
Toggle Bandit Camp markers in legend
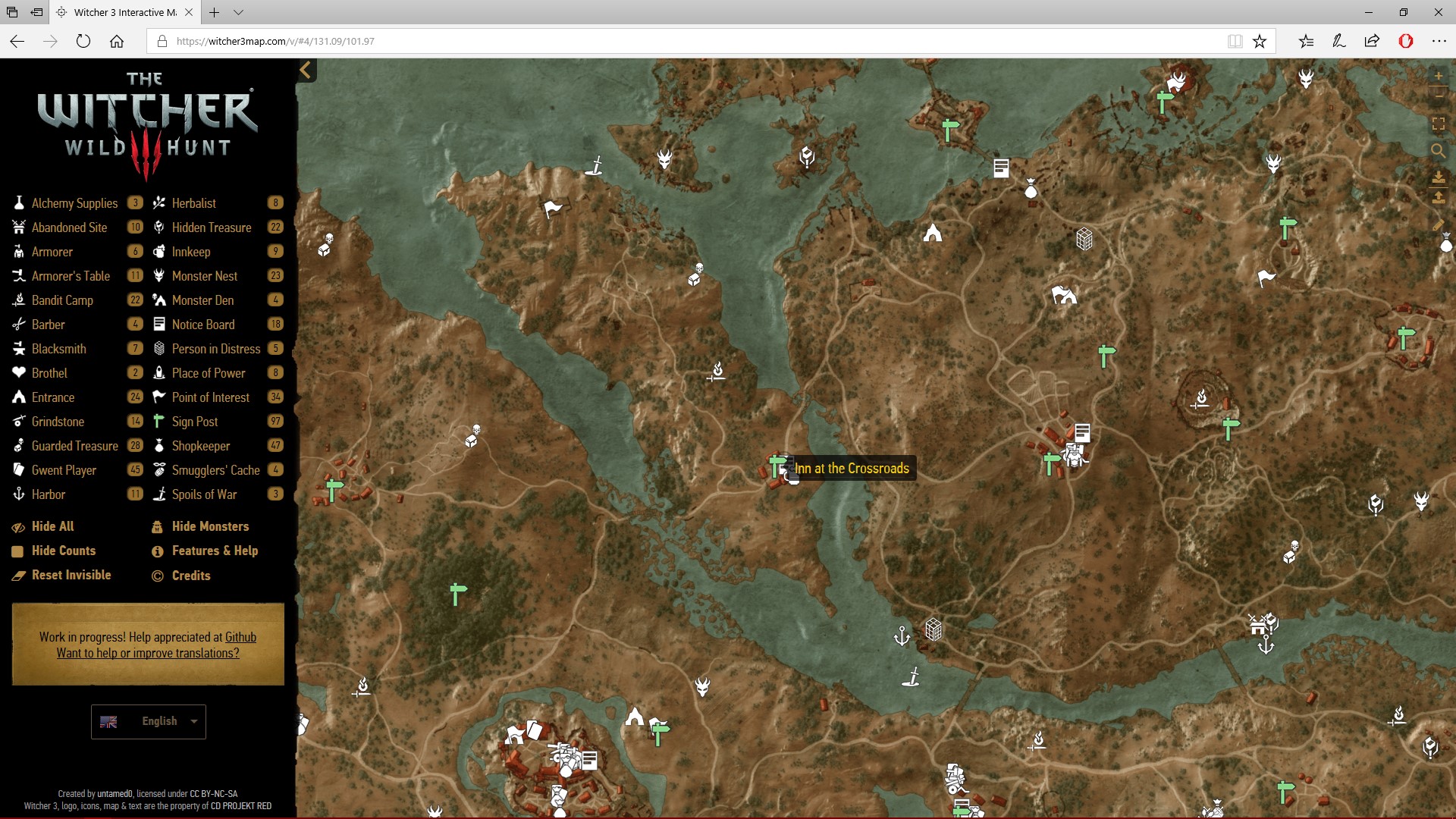(x=62, y=300)
